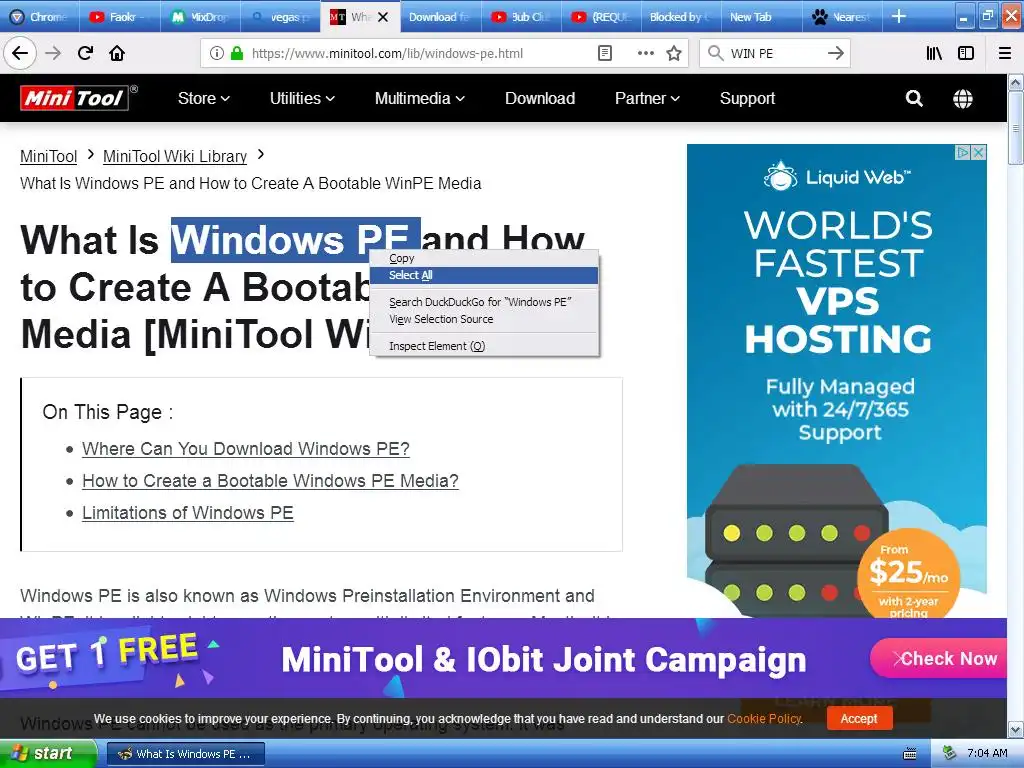Switch to the vegas search tab
The width and height of the screenshot is (1024, 768).
[281, 17]
